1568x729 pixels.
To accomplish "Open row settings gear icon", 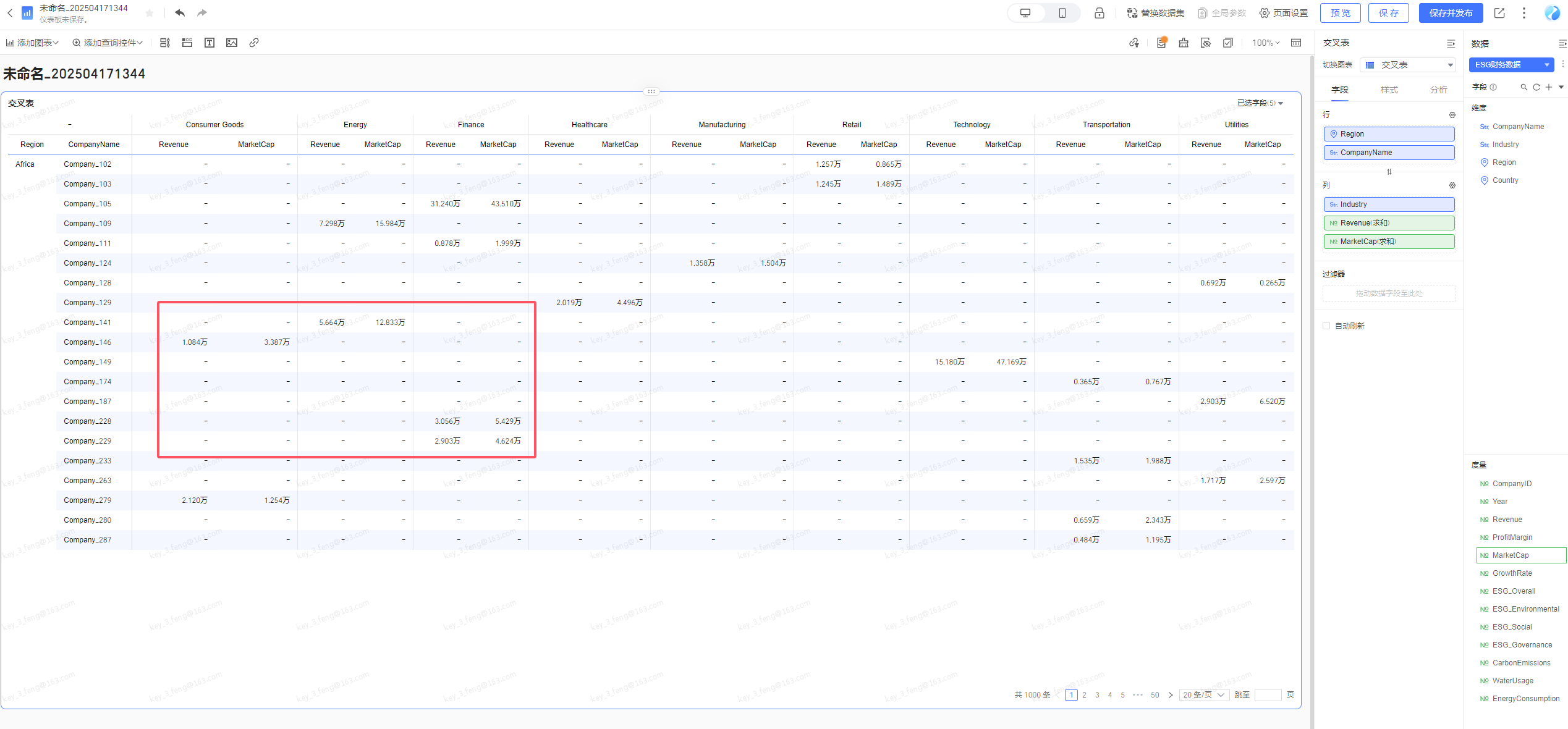I will click(1452, 115).
